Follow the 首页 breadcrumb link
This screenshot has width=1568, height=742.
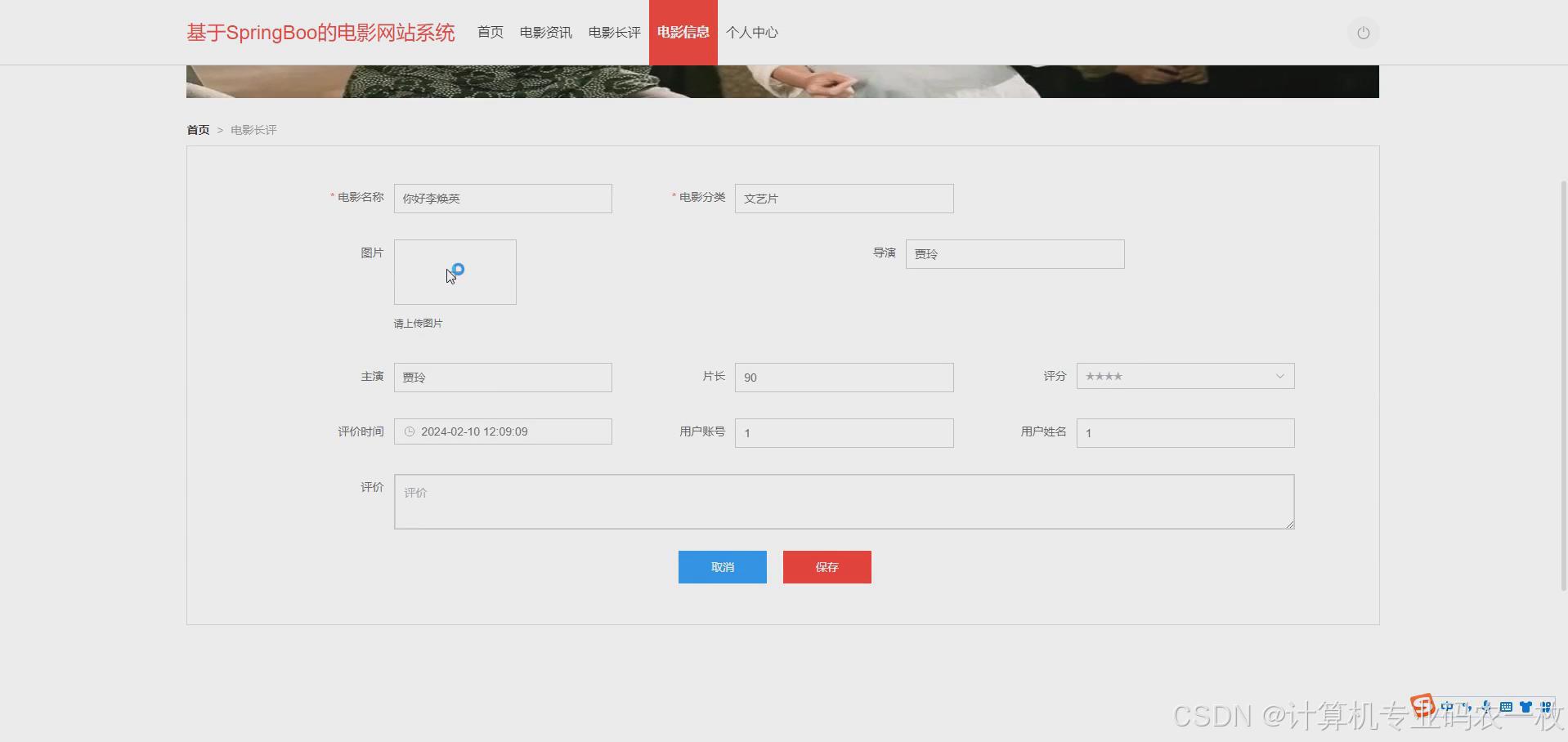(197, 129)
